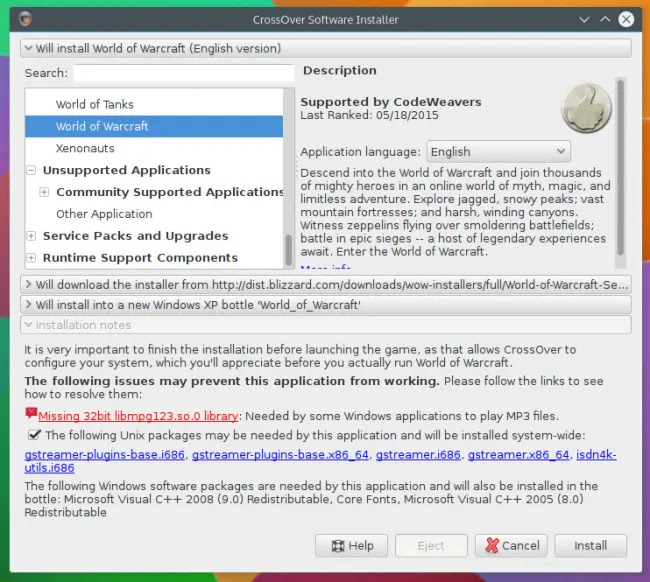Click the 'Last Ranked: 05/18/2015' text
The image size is (650, 582).
pyautogui.click(x=369, y=115)
